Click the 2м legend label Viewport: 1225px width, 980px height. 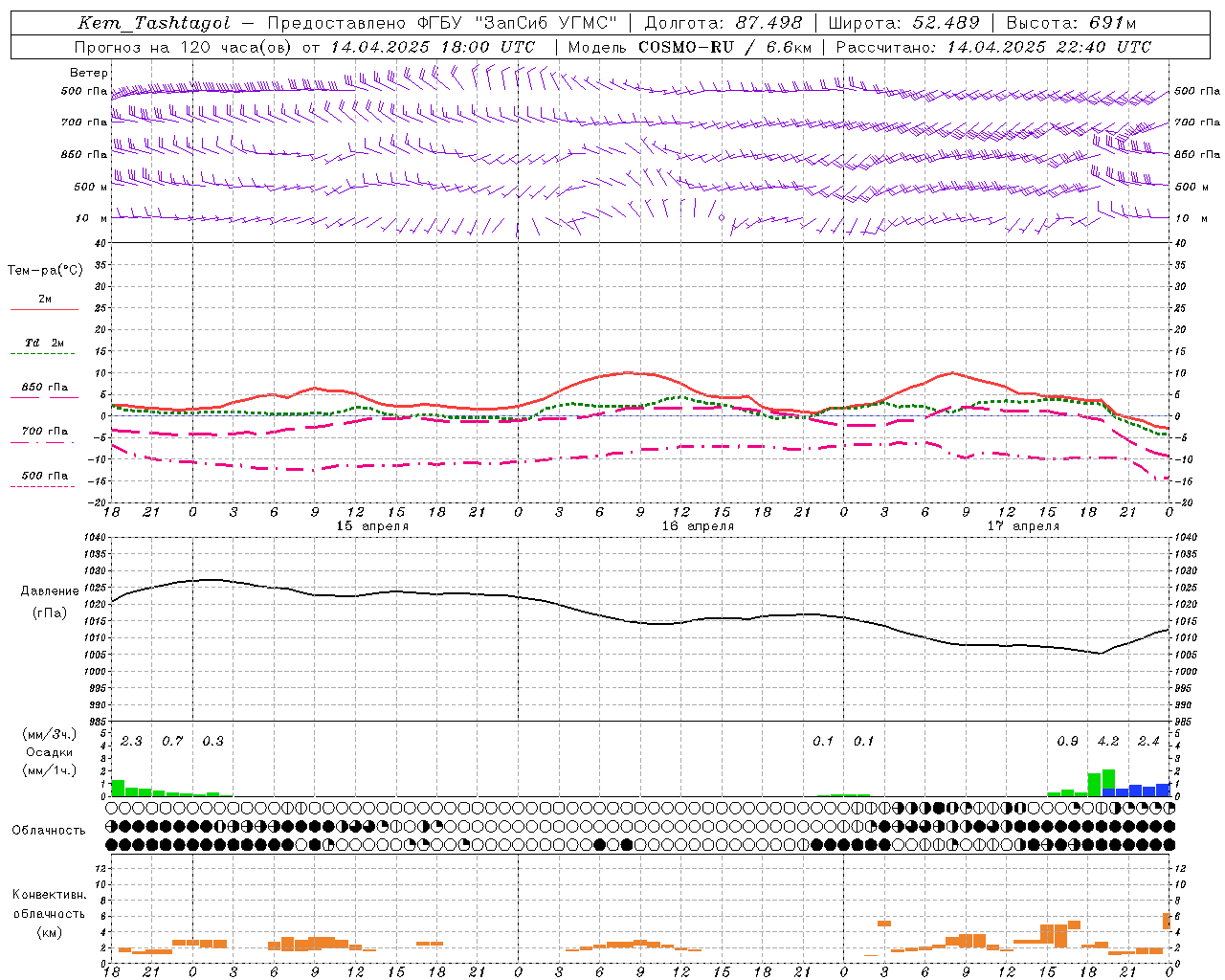45,299
